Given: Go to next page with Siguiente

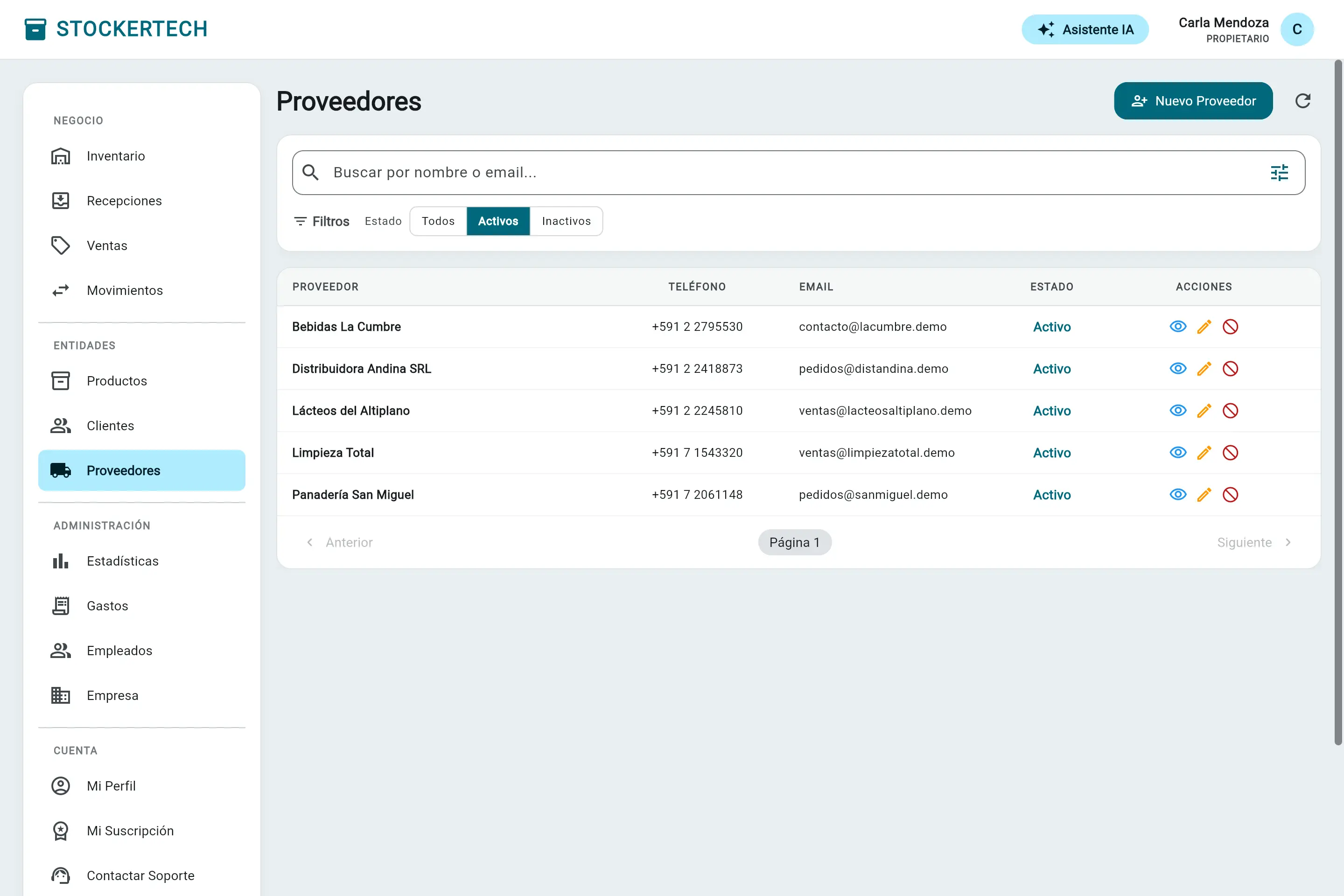Looking at the screenshot, I should tap(1254, 542).
